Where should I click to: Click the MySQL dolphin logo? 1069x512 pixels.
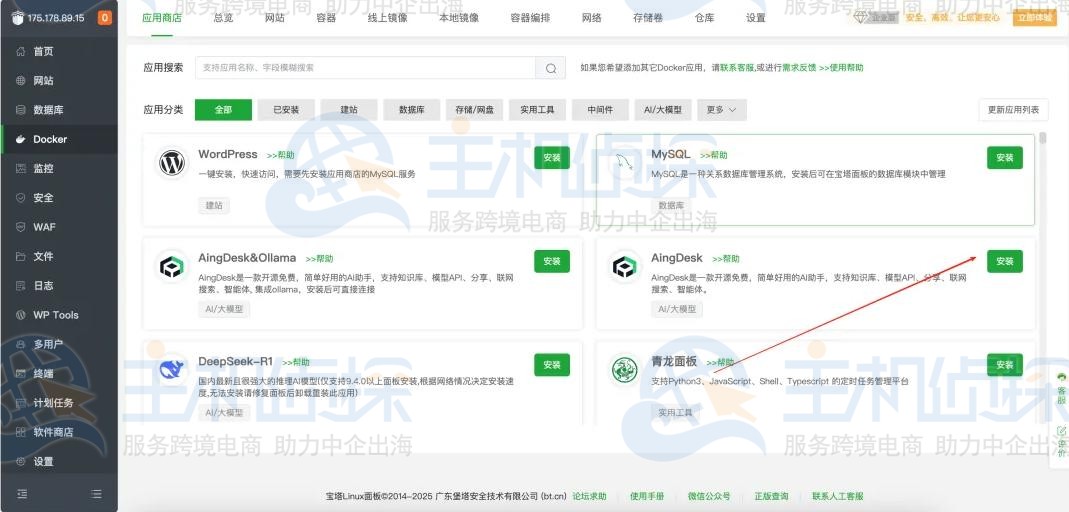(624, 164)
